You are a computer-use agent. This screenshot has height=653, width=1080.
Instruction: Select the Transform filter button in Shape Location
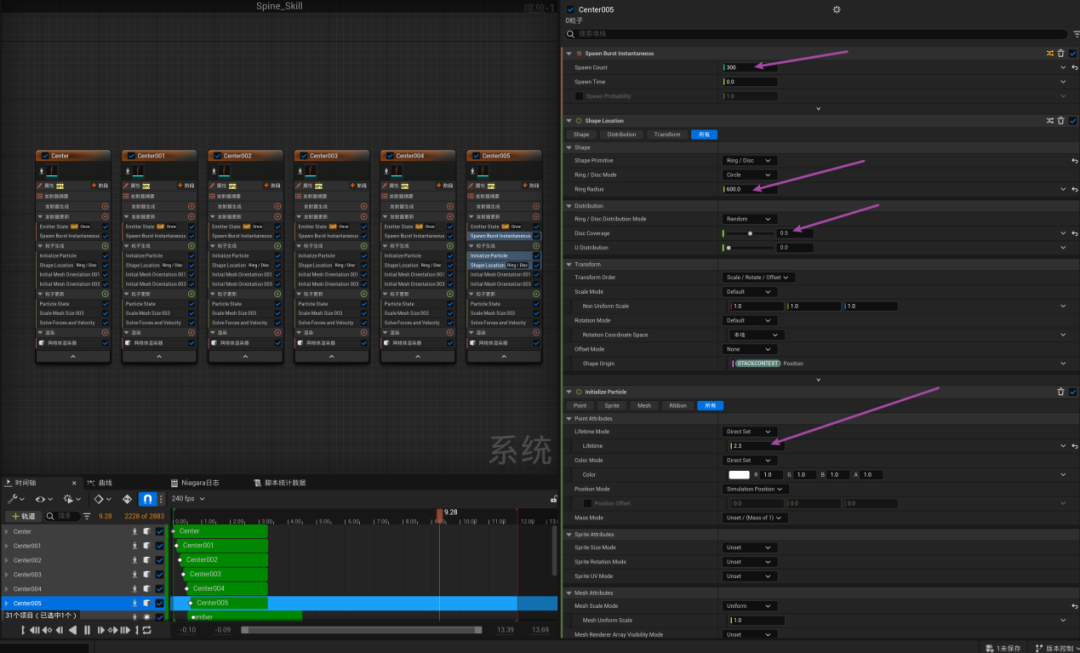667,134
